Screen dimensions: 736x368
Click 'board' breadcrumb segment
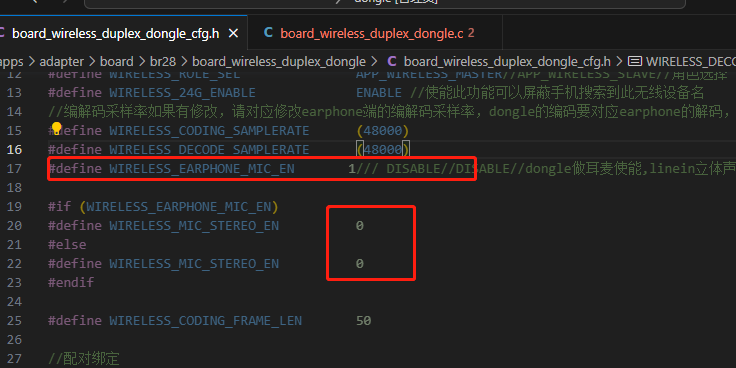click(x=116, y=61)
